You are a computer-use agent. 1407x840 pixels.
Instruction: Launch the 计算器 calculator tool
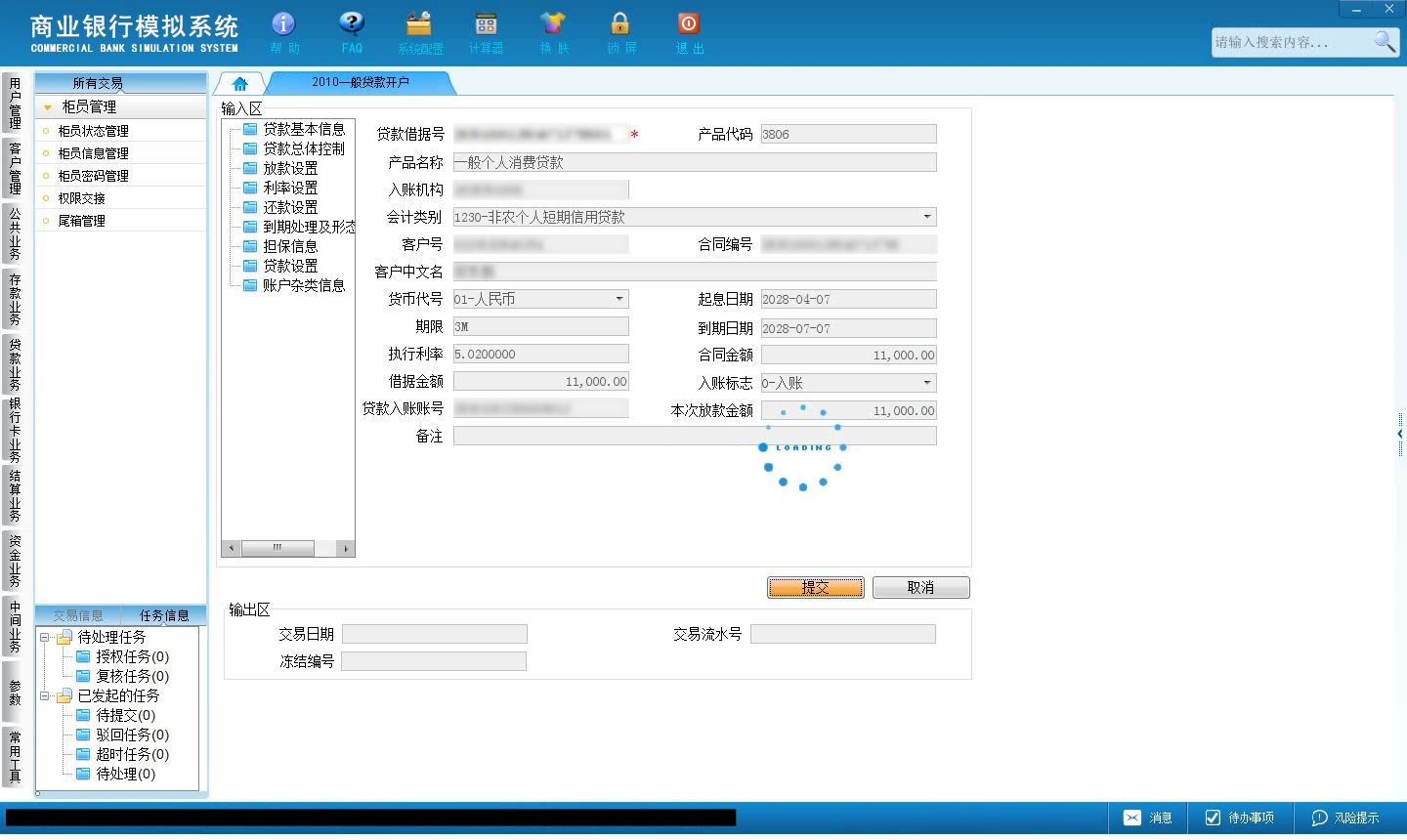pyautogui.click(x=486, y=32)
